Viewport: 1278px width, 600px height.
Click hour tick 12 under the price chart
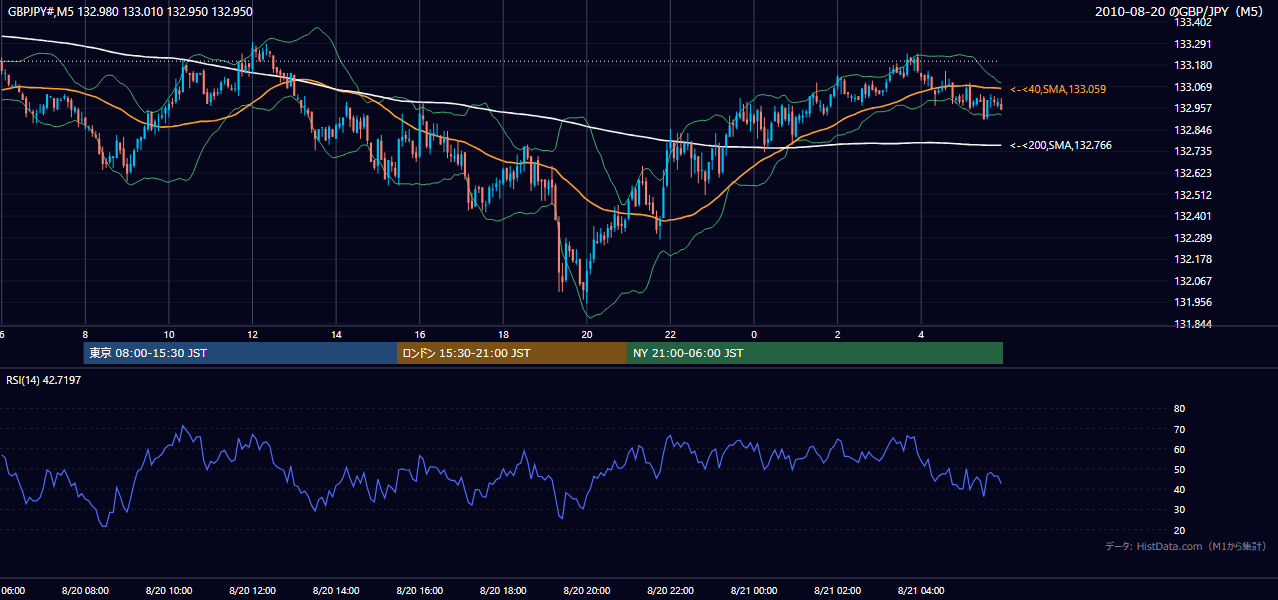(x=252, y=335)
